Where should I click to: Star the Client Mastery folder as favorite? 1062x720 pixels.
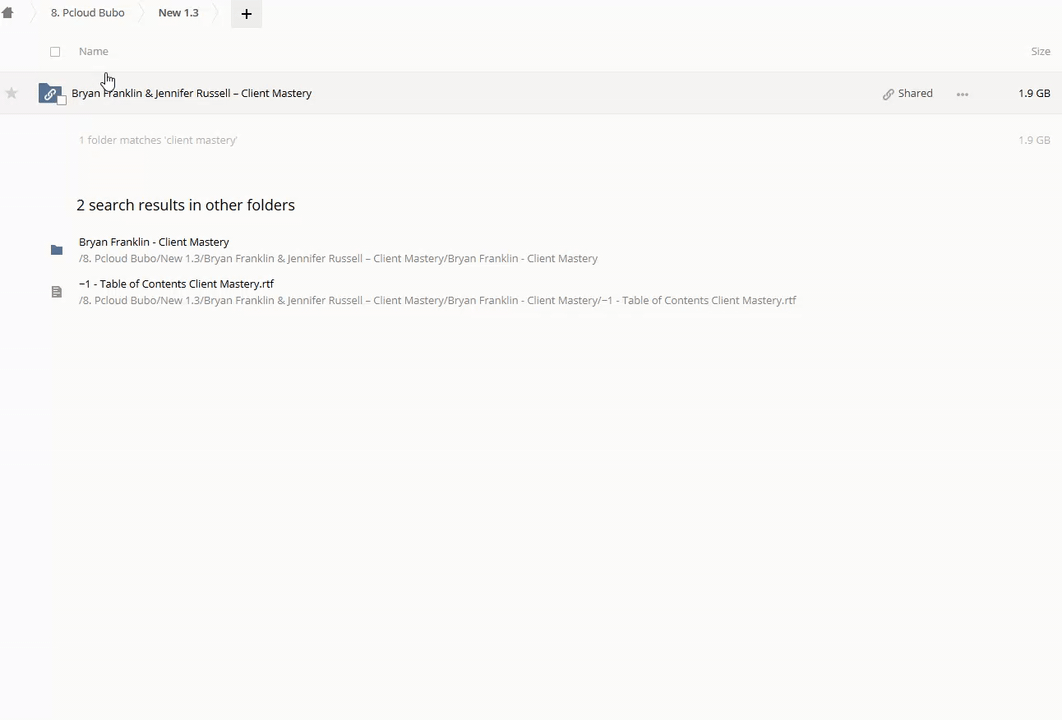coord(12,93)
